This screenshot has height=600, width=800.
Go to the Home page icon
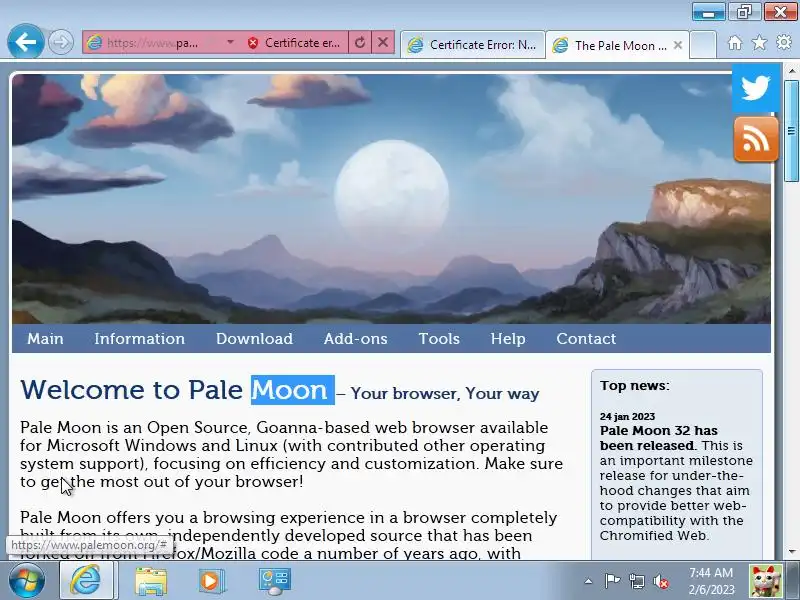pos(735,43)
